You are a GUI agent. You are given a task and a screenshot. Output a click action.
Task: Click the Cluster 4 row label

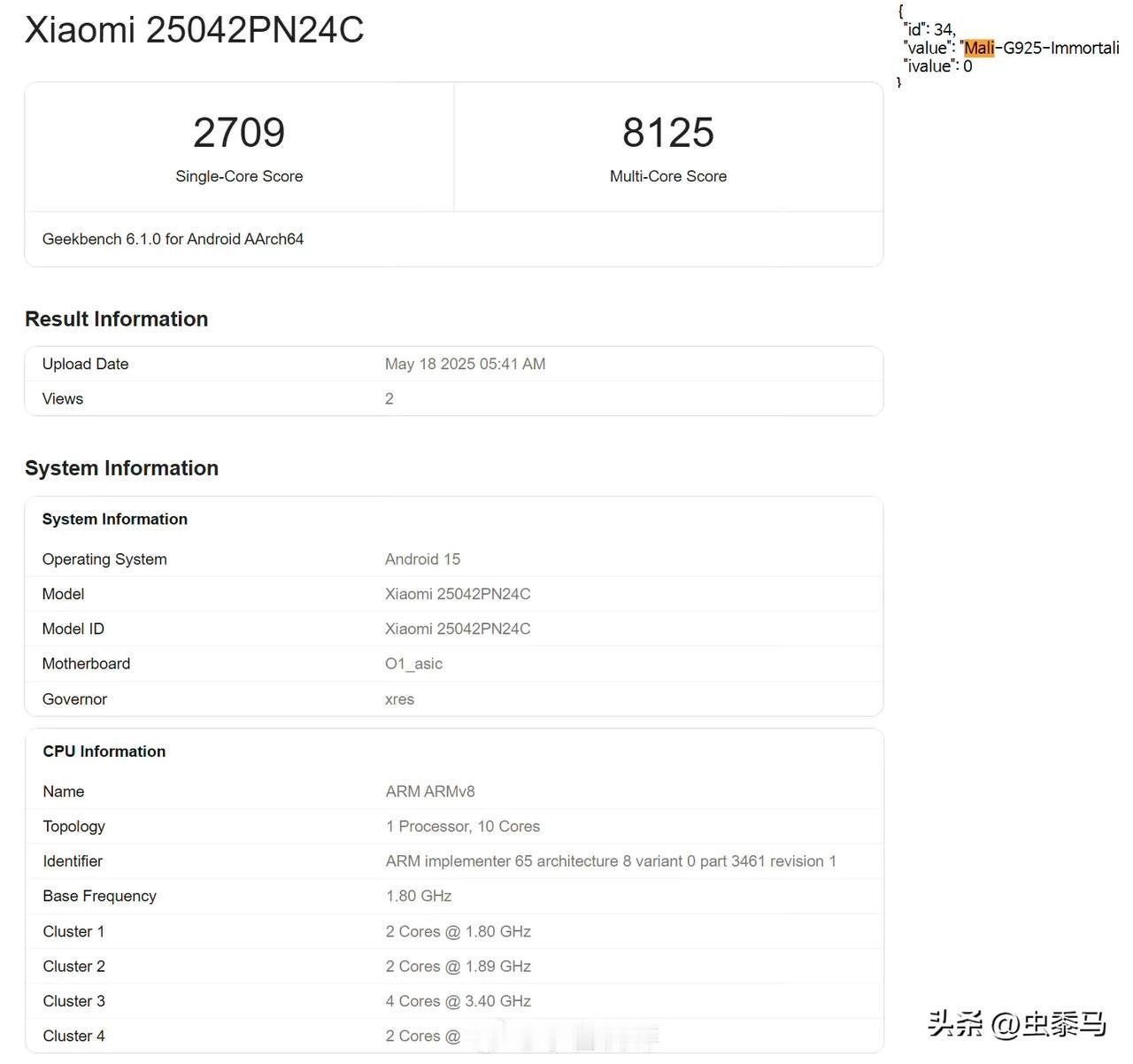(73, 1036)
